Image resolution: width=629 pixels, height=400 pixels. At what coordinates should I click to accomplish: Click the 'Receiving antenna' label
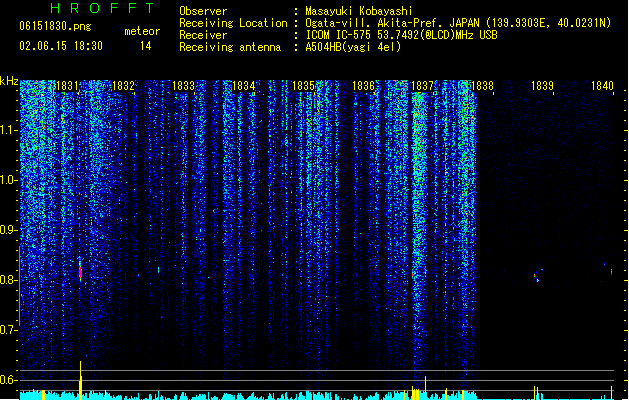[x=230, y=47]
